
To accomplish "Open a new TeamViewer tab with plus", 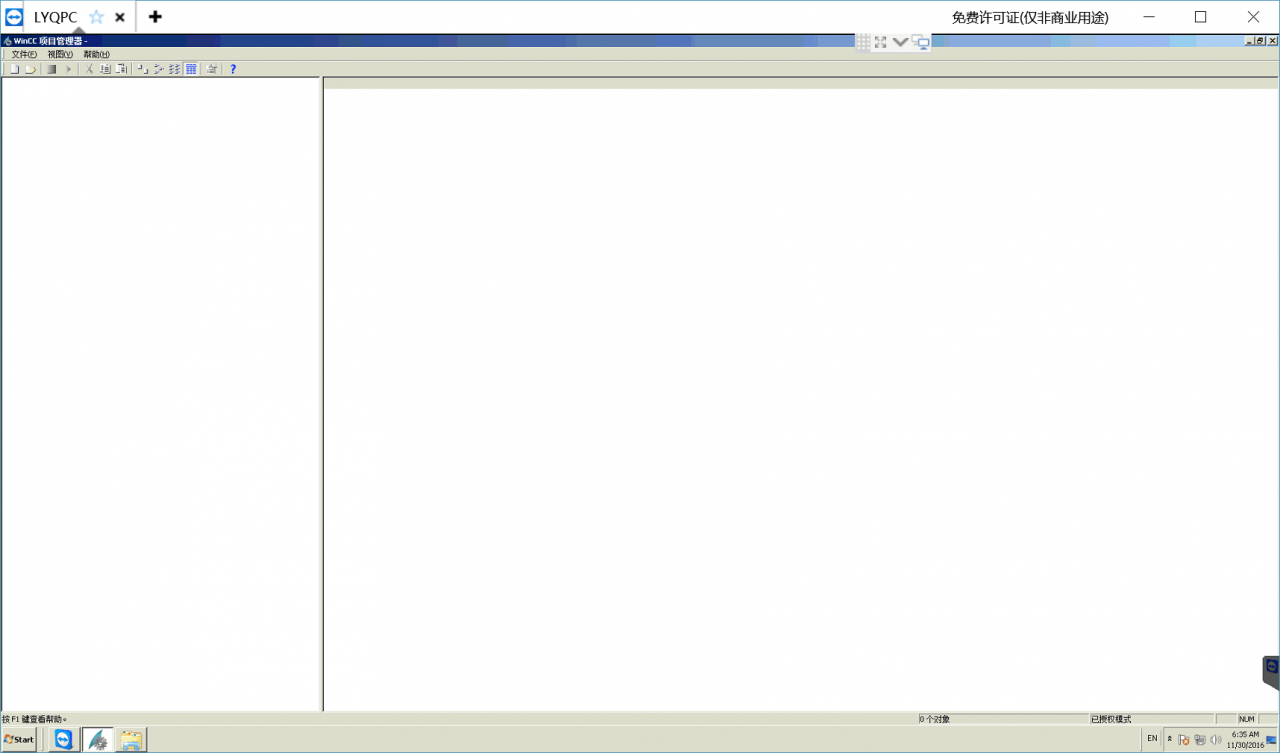I will pyautogui.click(x=155, y=17).
